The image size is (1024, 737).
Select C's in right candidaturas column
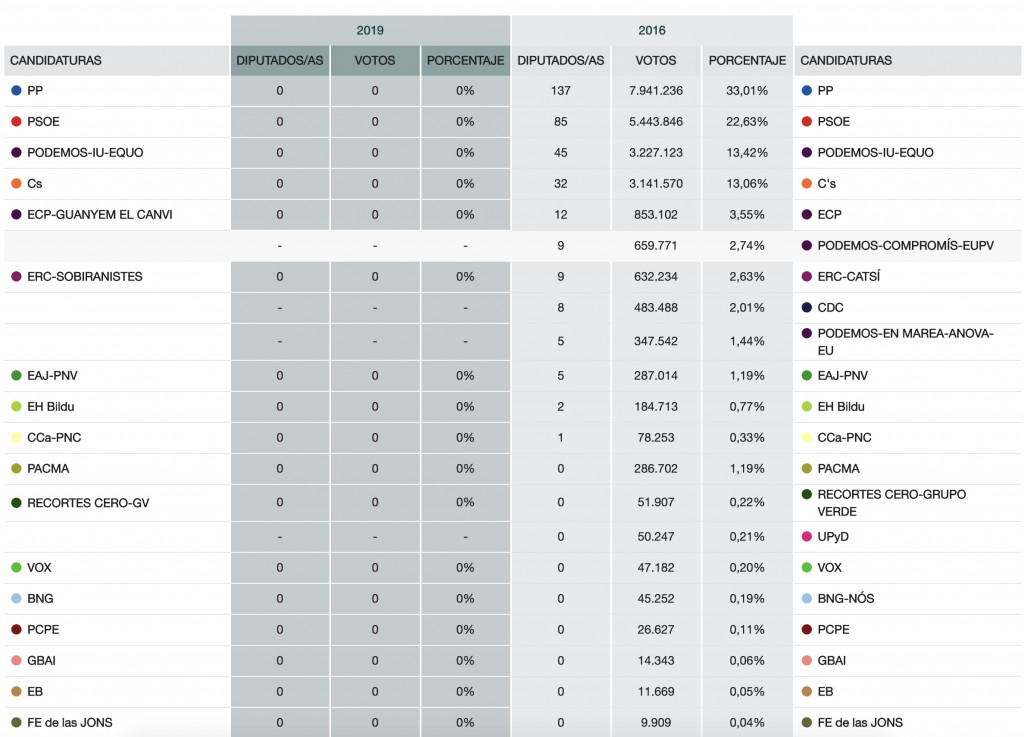[x=827, y=183]
